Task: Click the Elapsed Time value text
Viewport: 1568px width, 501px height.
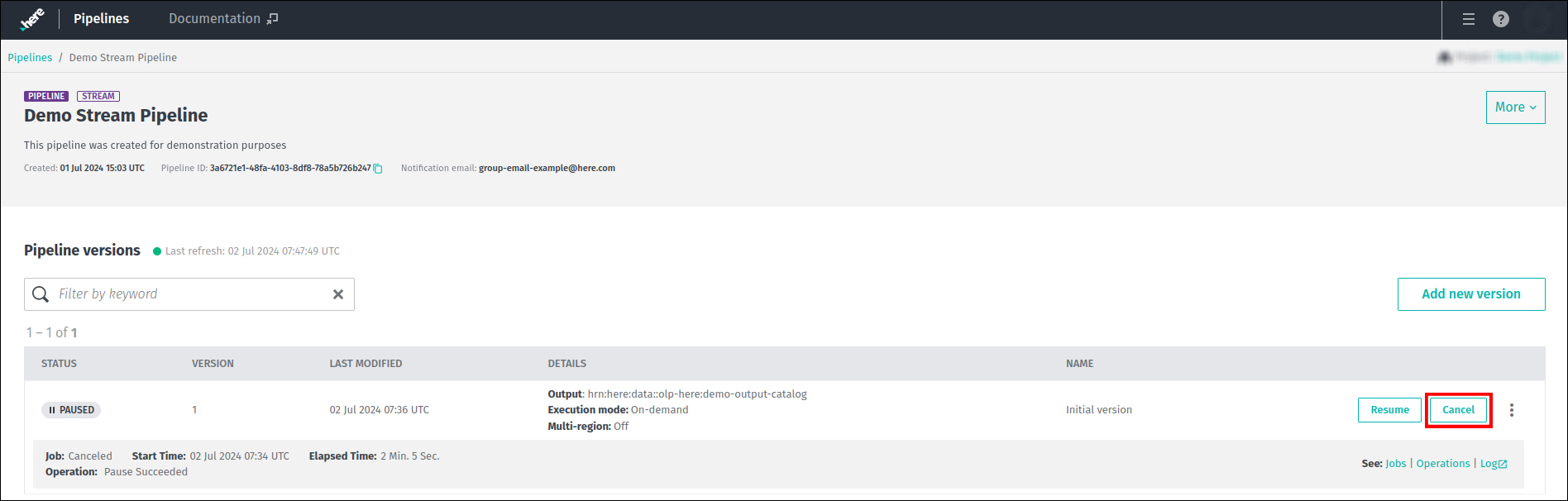Action: [410, 456]
